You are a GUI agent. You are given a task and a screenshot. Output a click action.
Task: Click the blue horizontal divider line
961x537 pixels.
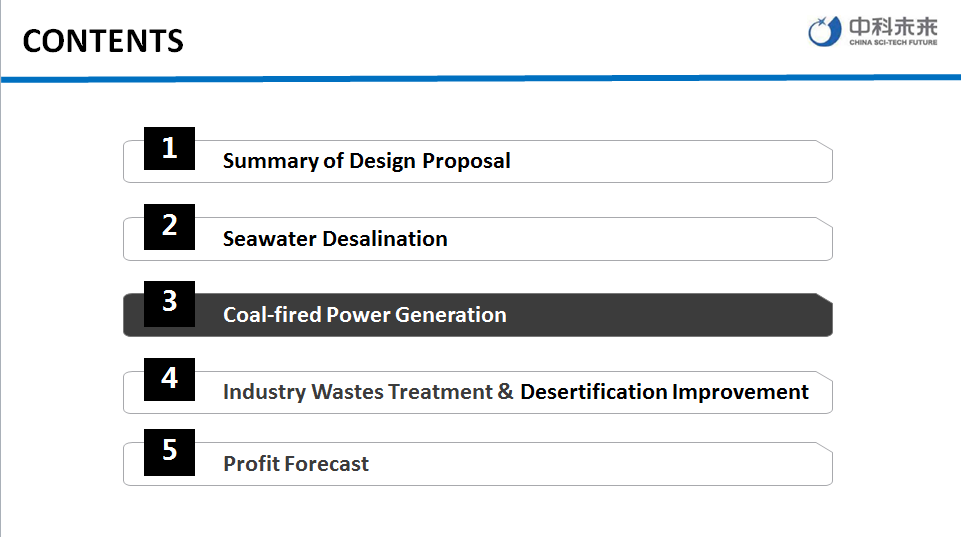coord(480,77)
